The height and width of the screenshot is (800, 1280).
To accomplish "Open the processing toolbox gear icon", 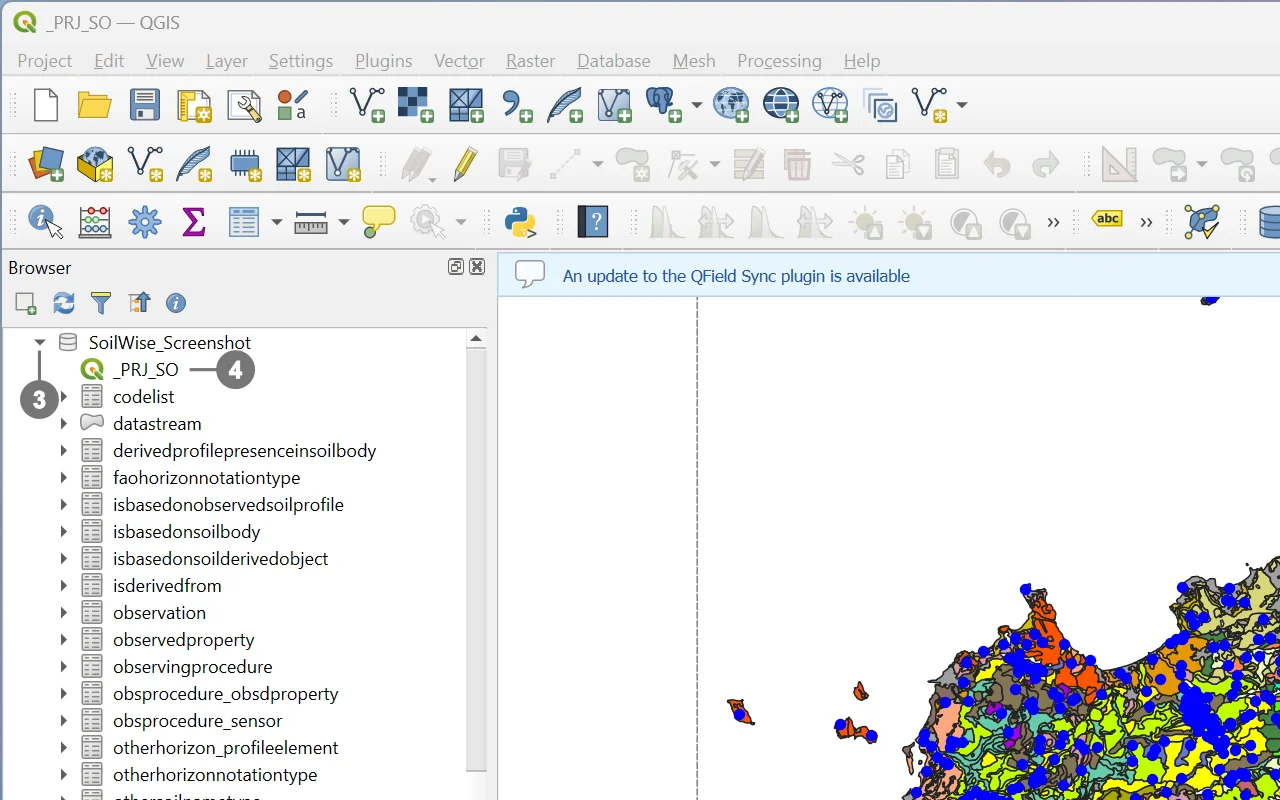I will pos(145,222).
